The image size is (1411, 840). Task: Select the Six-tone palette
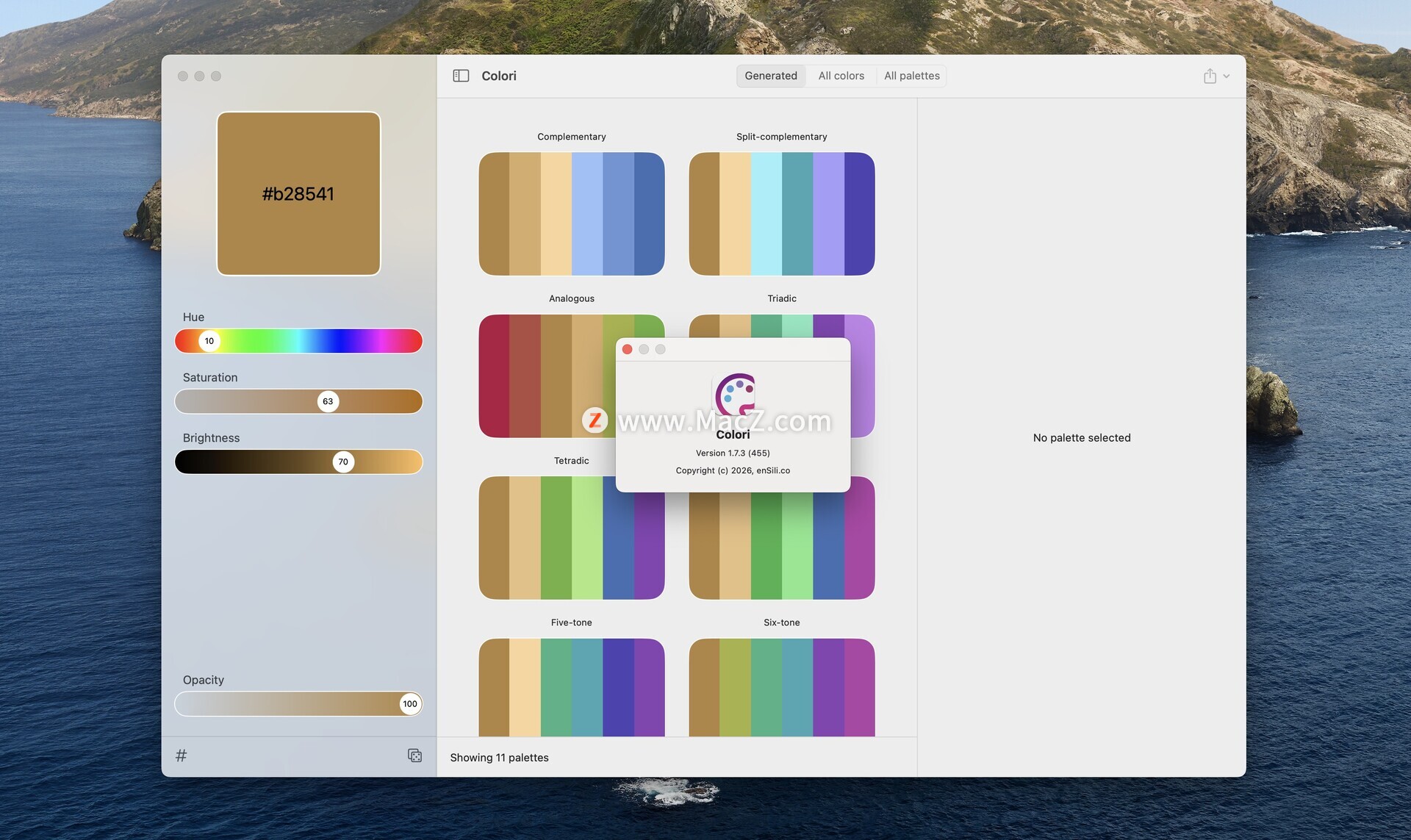(781, 686)
